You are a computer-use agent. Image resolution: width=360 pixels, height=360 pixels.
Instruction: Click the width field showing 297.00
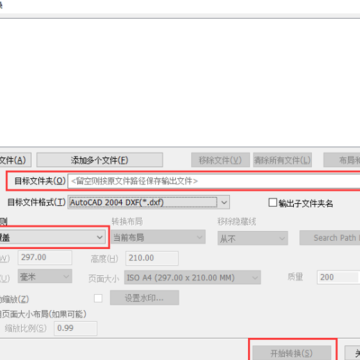[45, 258]
